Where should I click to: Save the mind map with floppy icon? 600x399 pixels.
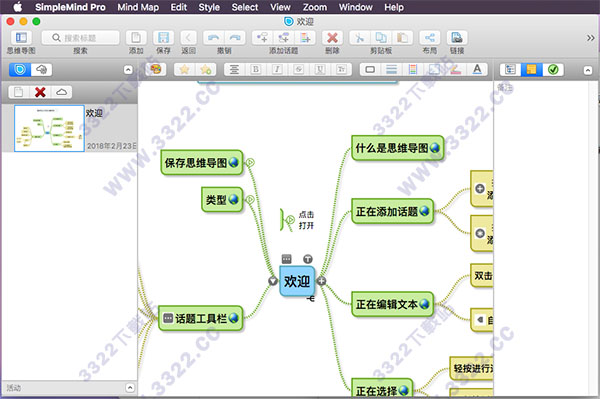coord(163,37)
